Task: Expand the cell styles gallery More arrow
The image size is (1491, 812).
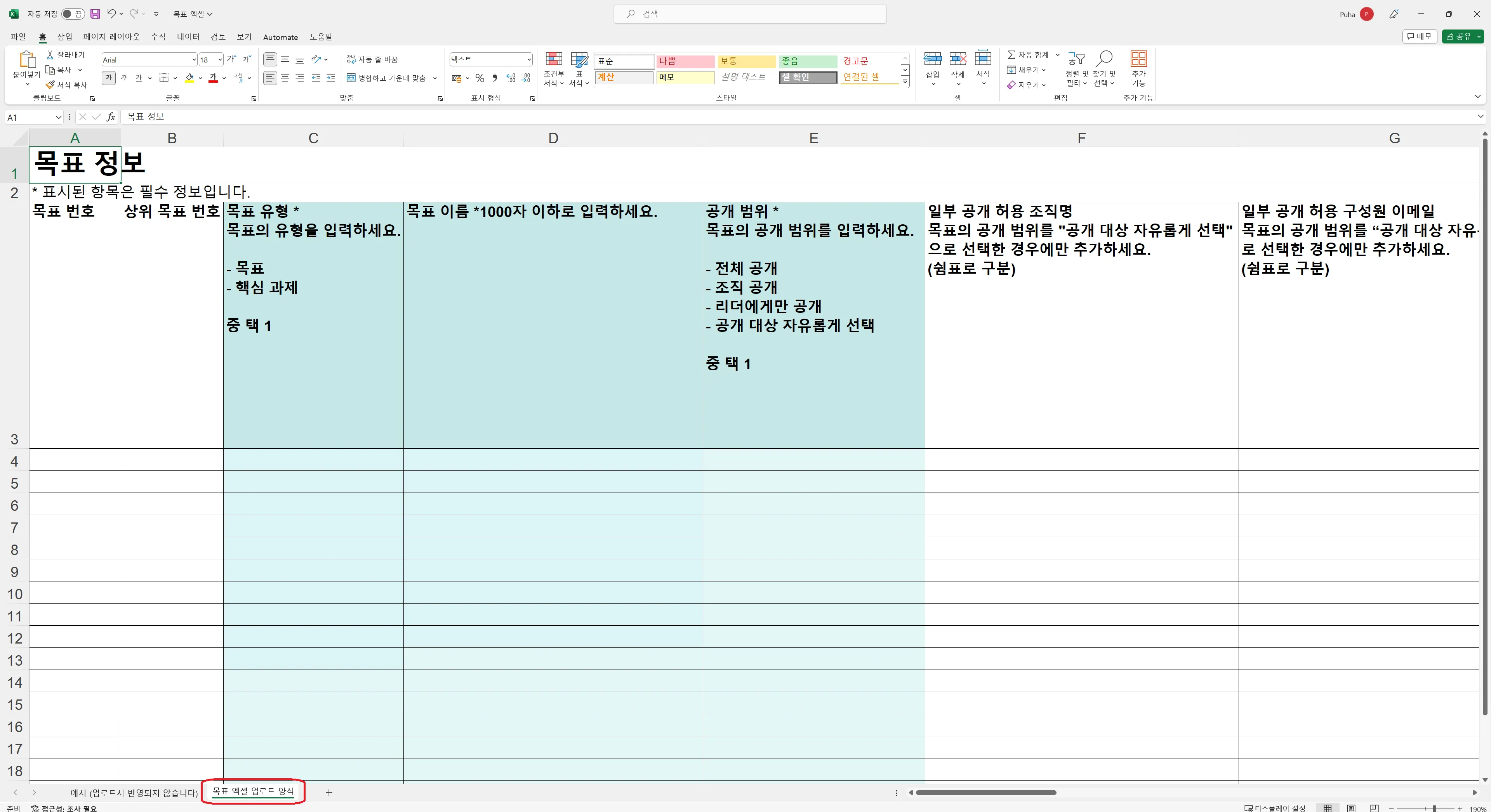Action: [905, 82]
